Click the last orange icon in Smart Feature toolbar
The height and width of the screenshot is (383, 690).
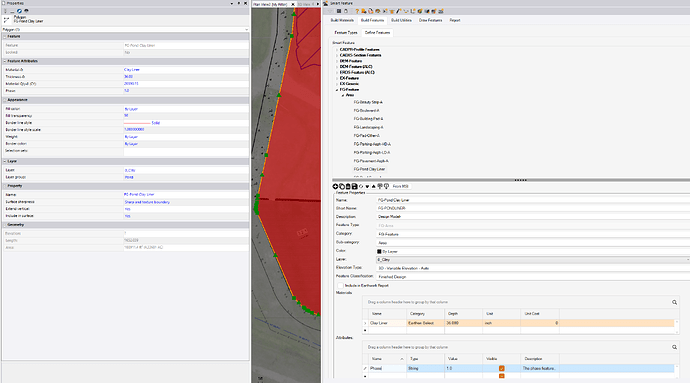[440, 11]
